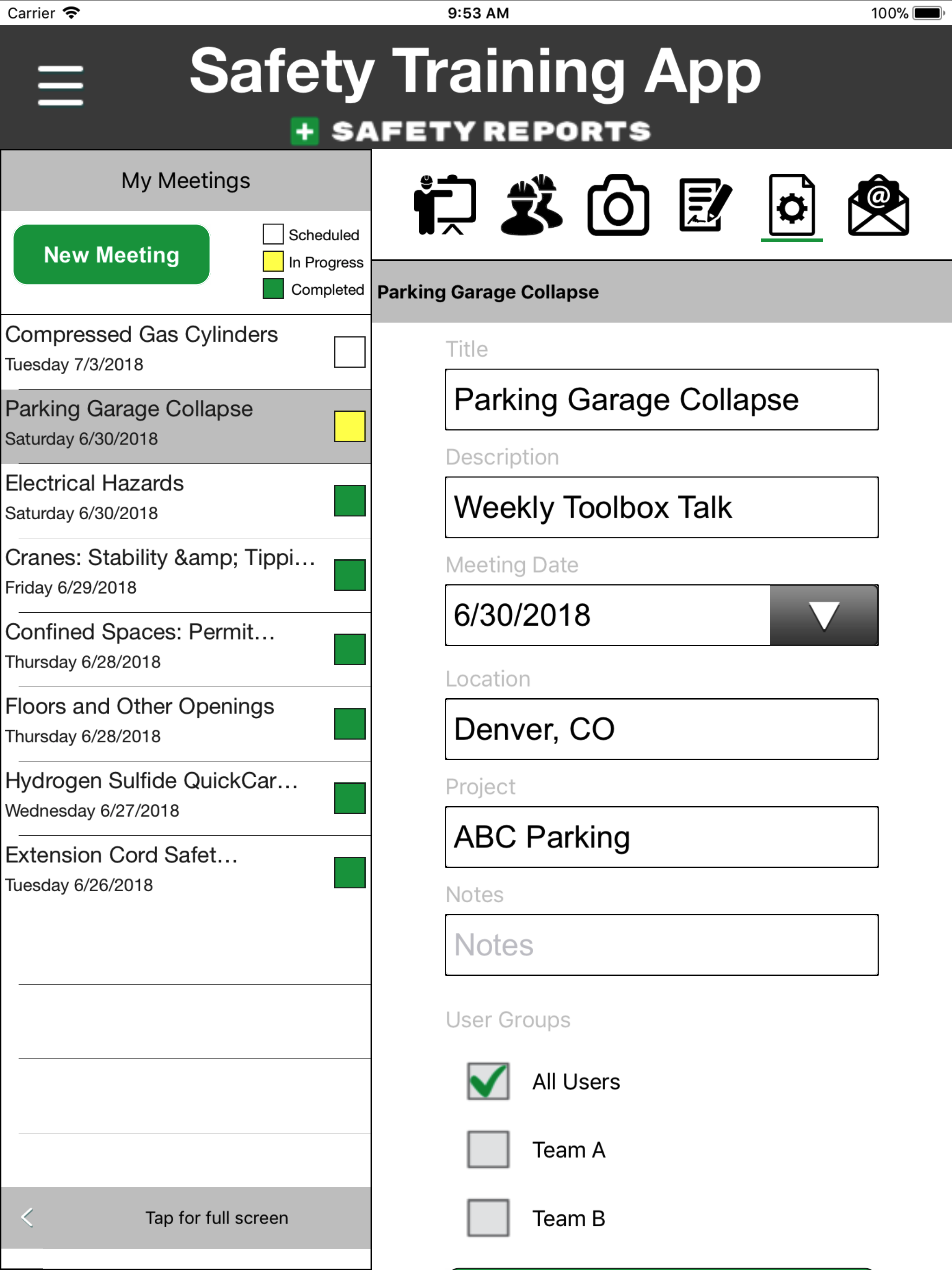The image size is (952, 1270).
Task: Click the Description field Weekly Toolbox Talk
Action: tap(661, 508)
